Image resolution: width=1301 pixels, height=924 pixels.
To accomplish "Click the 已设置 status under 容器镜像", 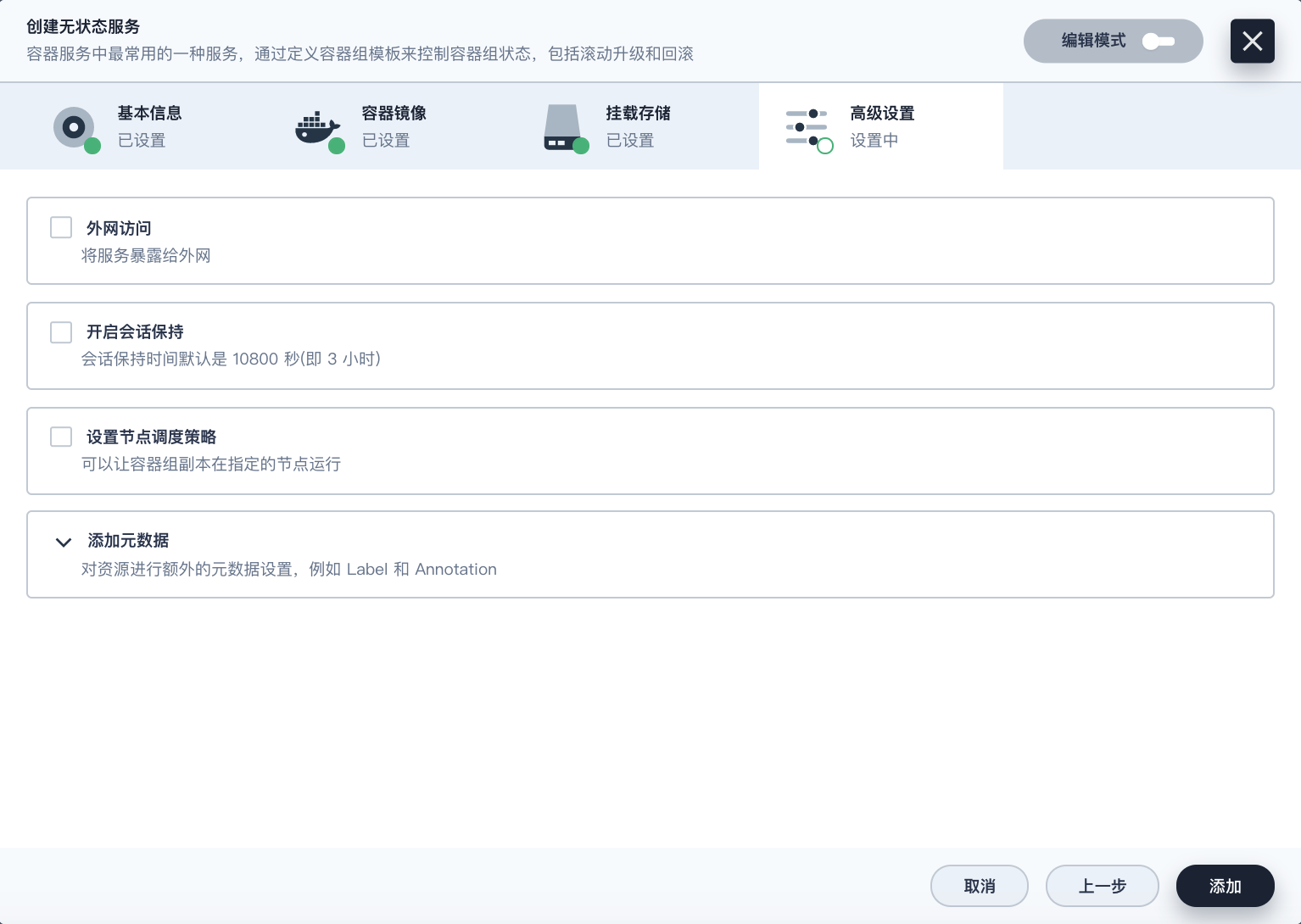I will point(386,140).
